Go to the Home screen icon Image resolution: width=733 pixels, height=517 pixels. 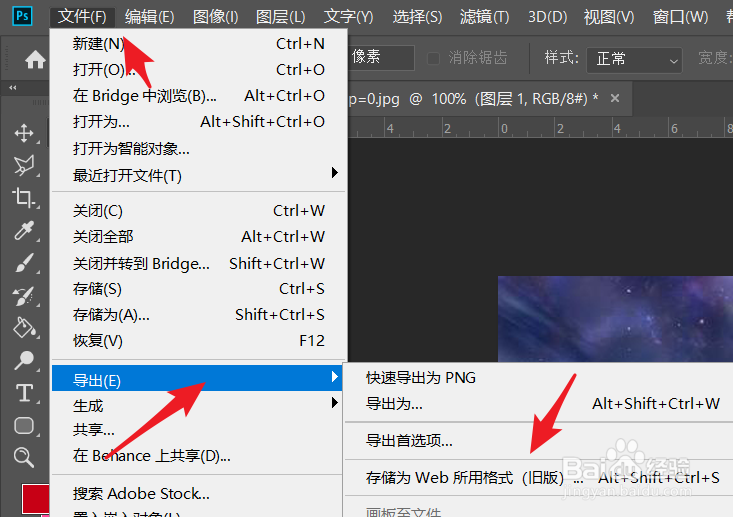coord(35,60)
